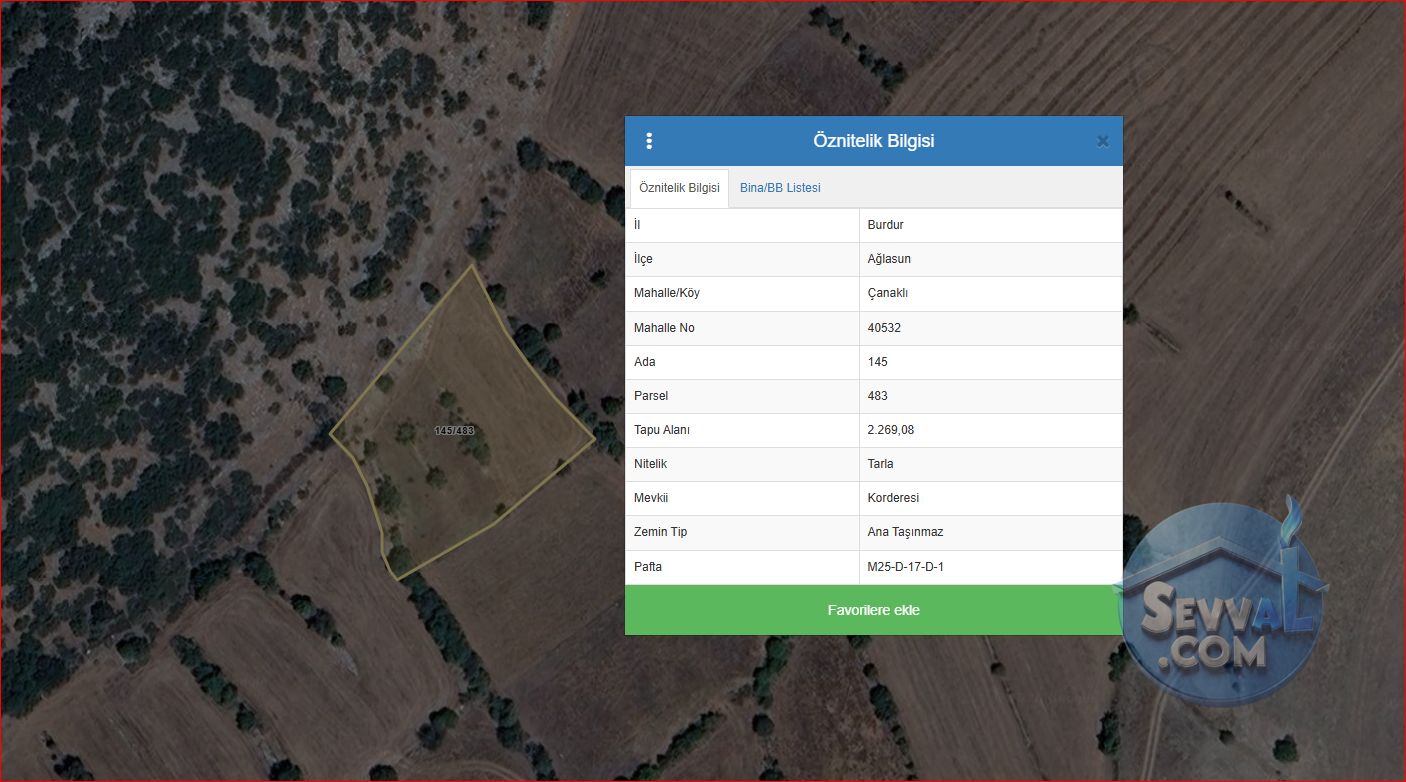Click the Nitelik value Tarla
The image size is (1406, 782).
pyautogui.click(x=880, y=464)
